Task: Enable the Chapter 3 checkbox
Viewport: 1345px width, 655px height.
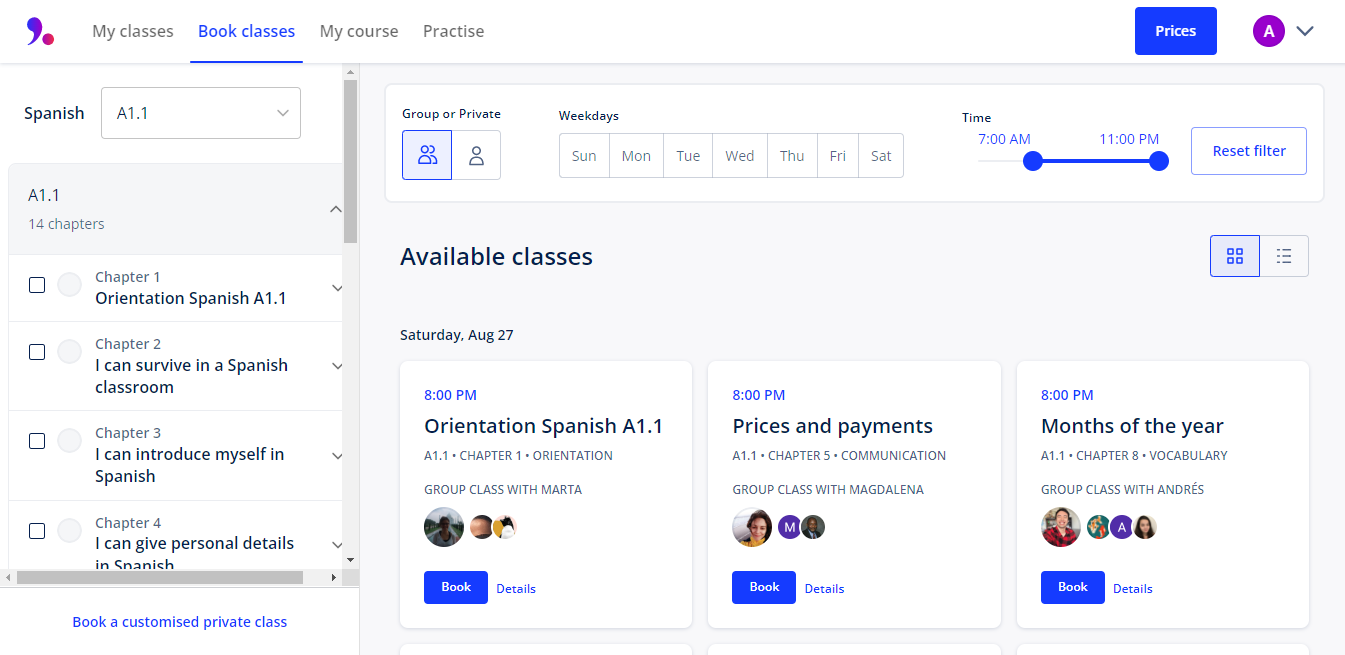Action: pos(37,441)
